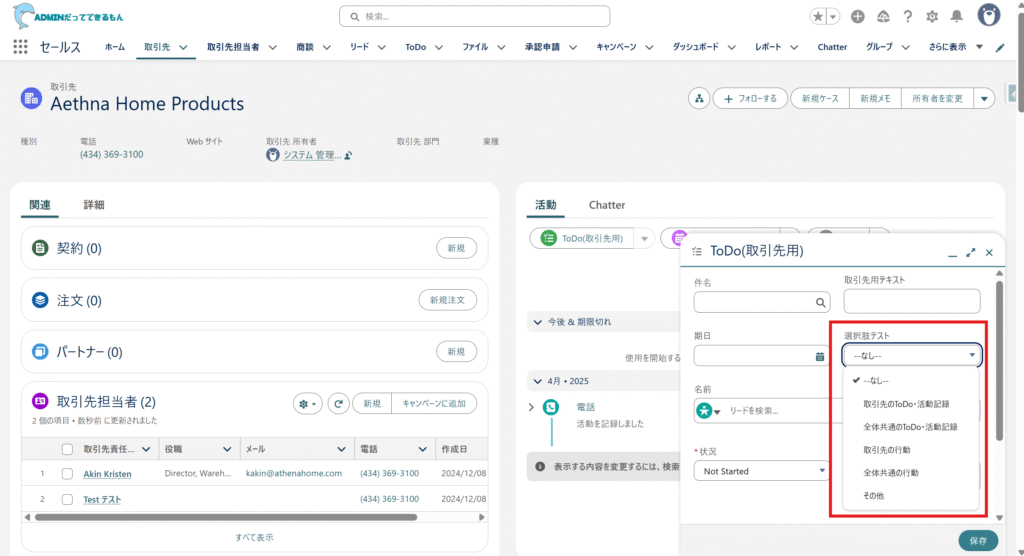1024x556 pixels.
Task: Click the ToDo(取引先用) green action icon
Action: pos(549,238)
